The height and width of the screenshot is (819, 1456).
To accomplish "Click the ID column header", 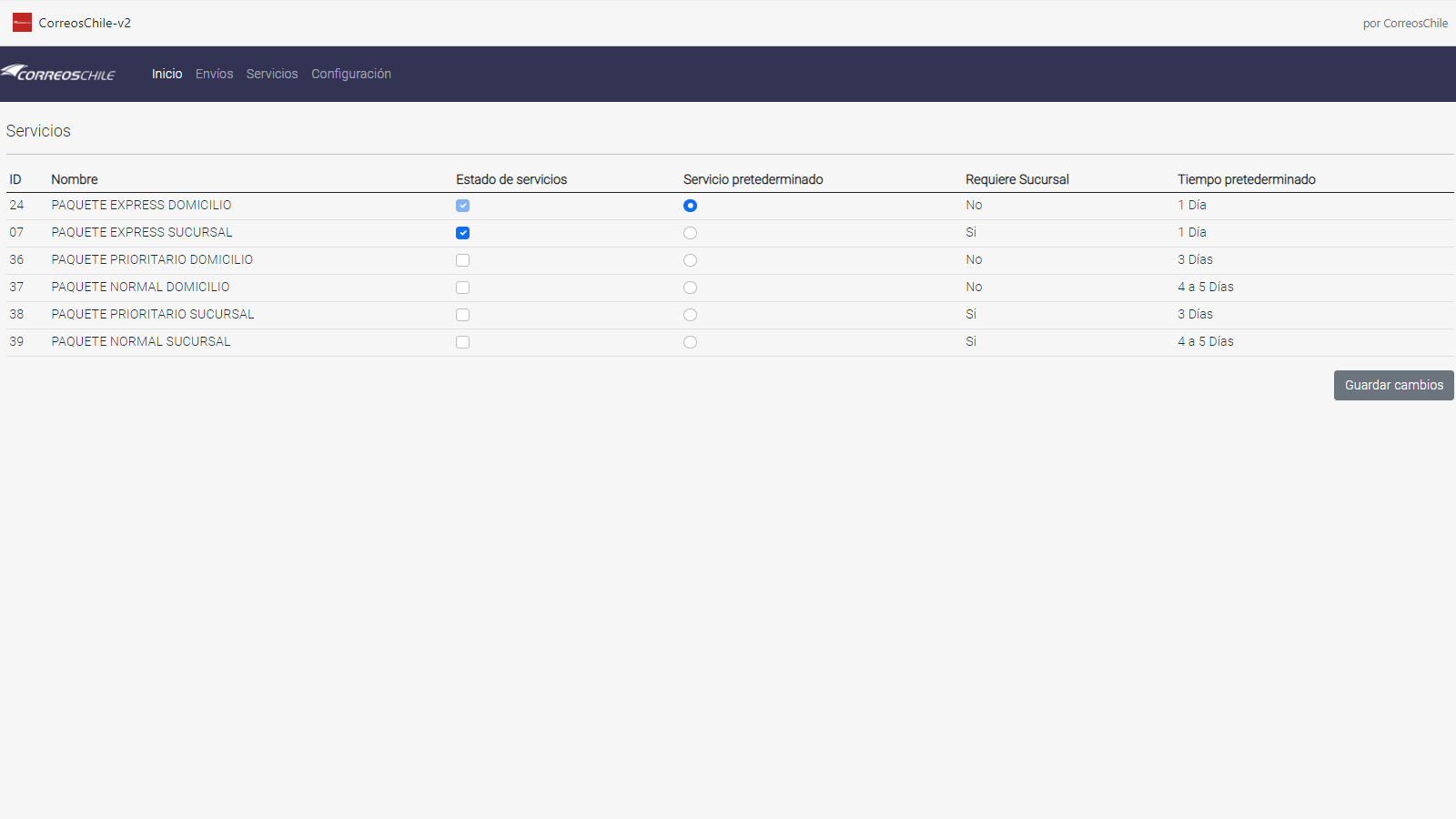I will 15,179.
